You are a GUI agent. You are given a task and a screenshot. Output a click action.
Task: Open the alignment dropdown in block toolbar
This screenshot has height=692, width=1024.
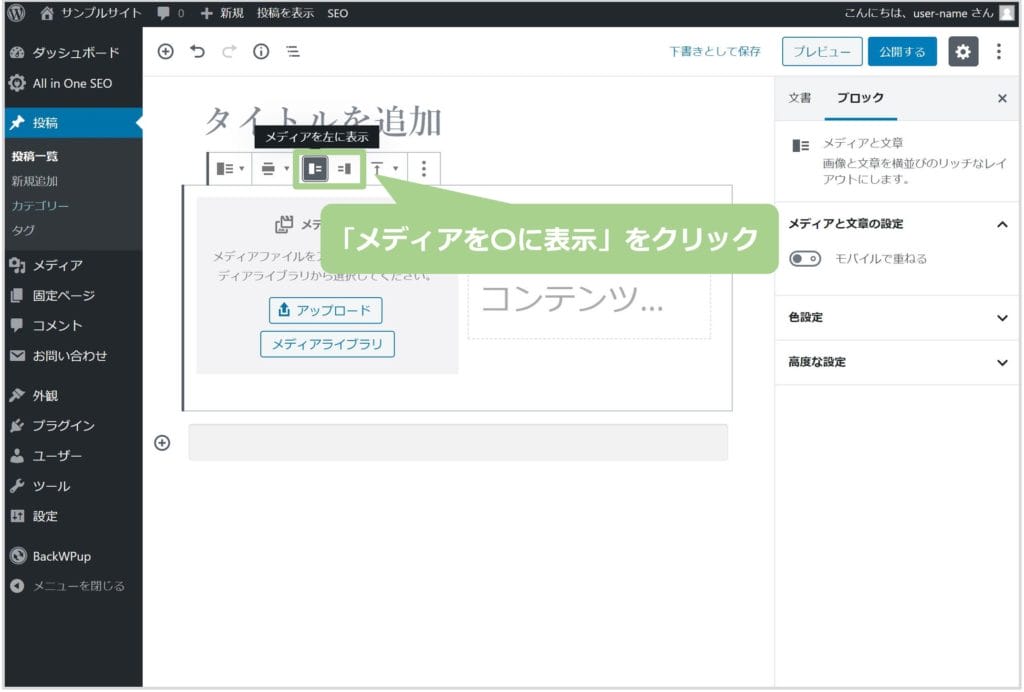click(274, 169)
